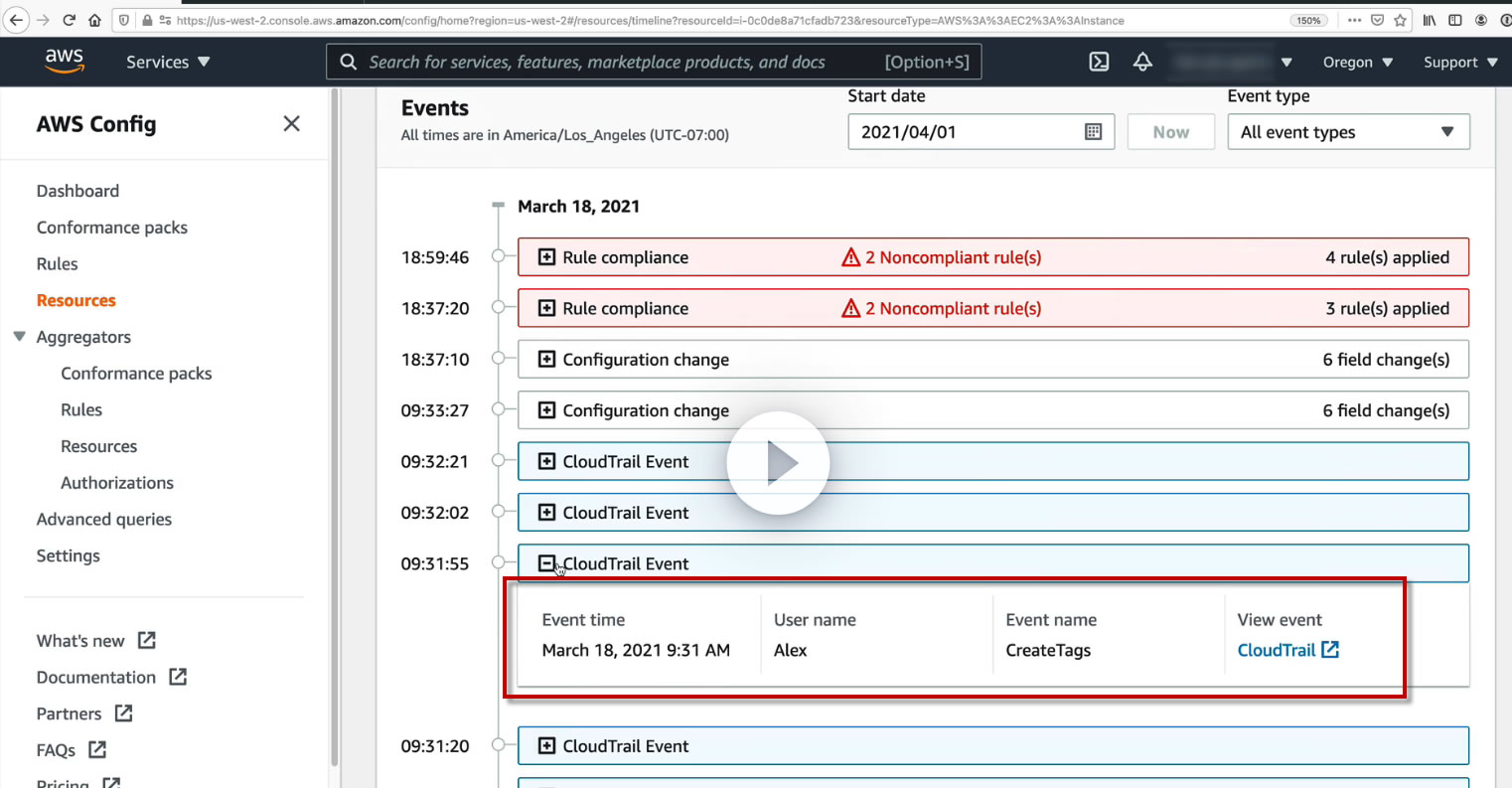
Task: Expand the 09:33:27 Configuration change event
Action: pyautogui.click(x=546, y=410)
